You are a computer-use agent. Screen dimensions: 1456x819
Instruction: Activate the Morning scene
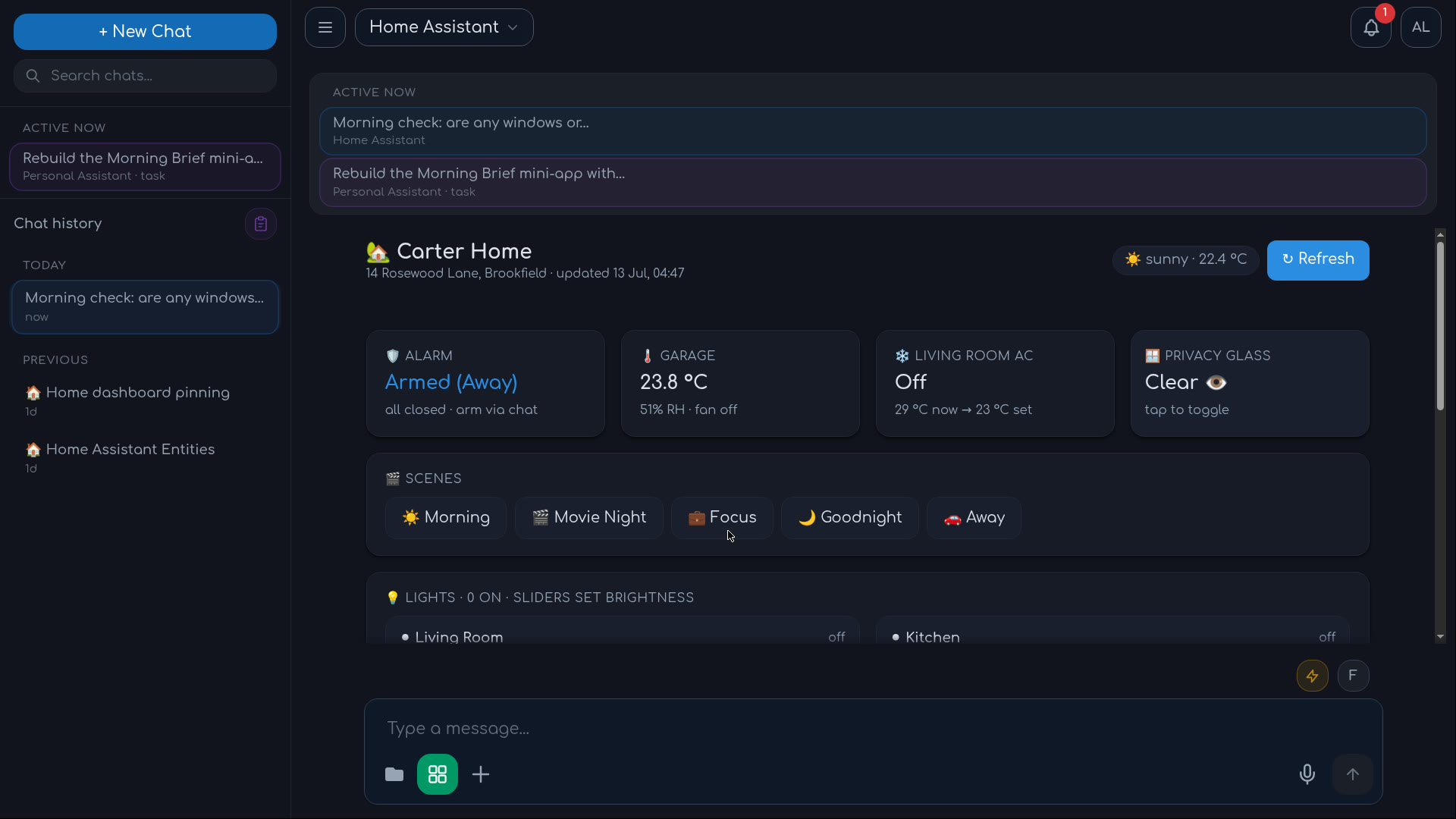(446, 518)
